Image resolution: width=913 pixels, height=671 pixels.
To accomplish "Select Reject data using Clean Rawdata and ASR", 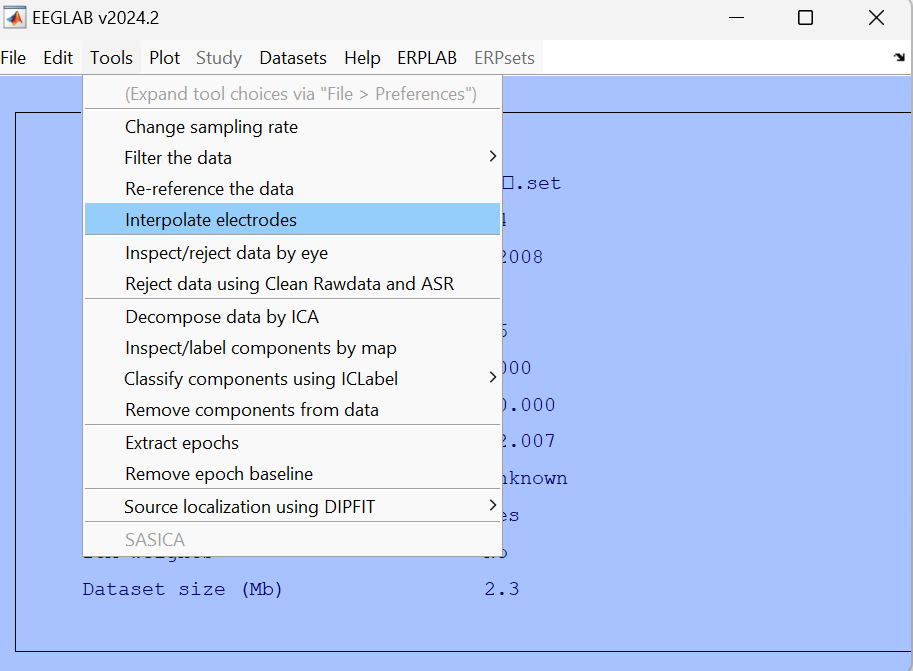I will [x=292, y=284].
